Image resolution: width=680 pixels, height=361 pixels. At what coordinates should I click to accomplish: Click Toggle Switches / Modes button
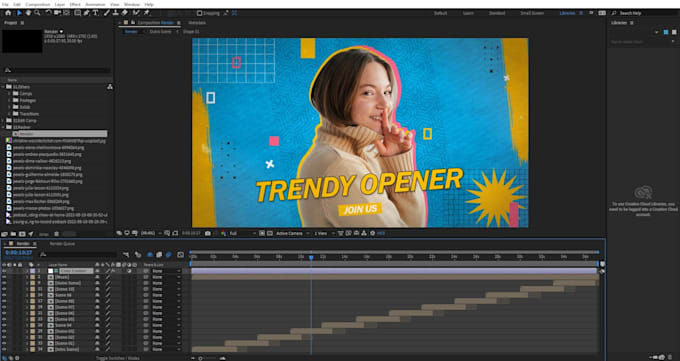click(118, 358)
